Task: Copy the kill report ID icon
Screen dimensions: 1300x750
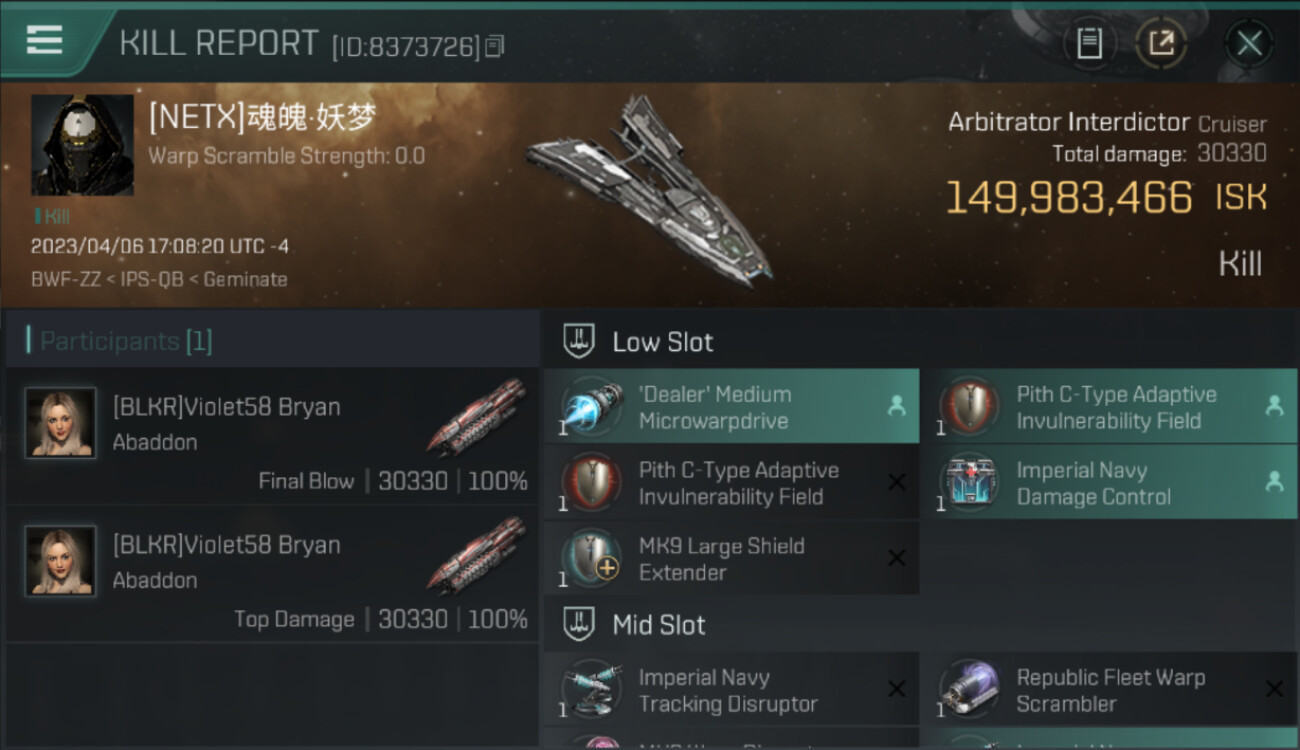Action: [x=494, y=47]
